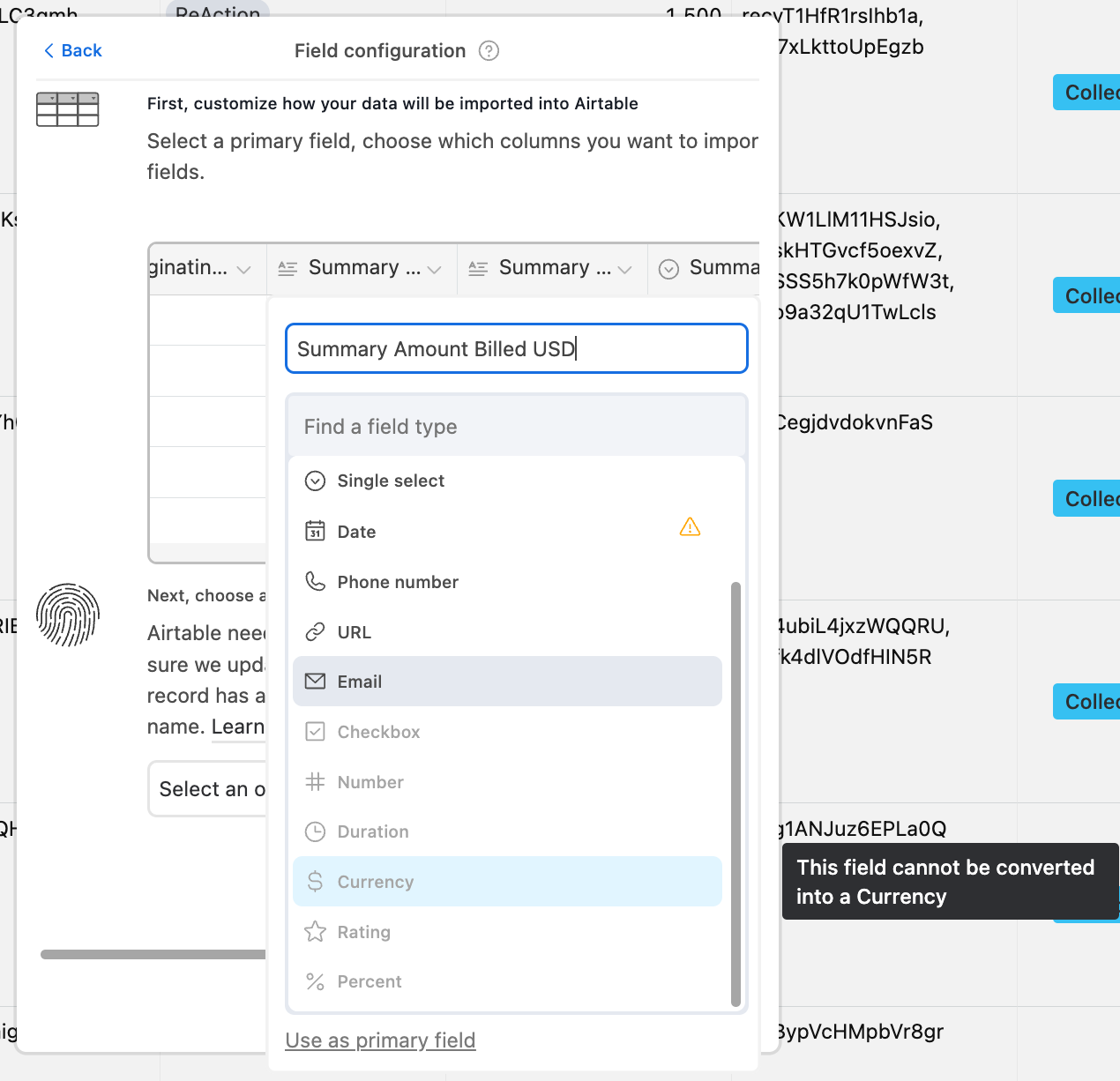Click the envelope icon for Email

point(315,681)
